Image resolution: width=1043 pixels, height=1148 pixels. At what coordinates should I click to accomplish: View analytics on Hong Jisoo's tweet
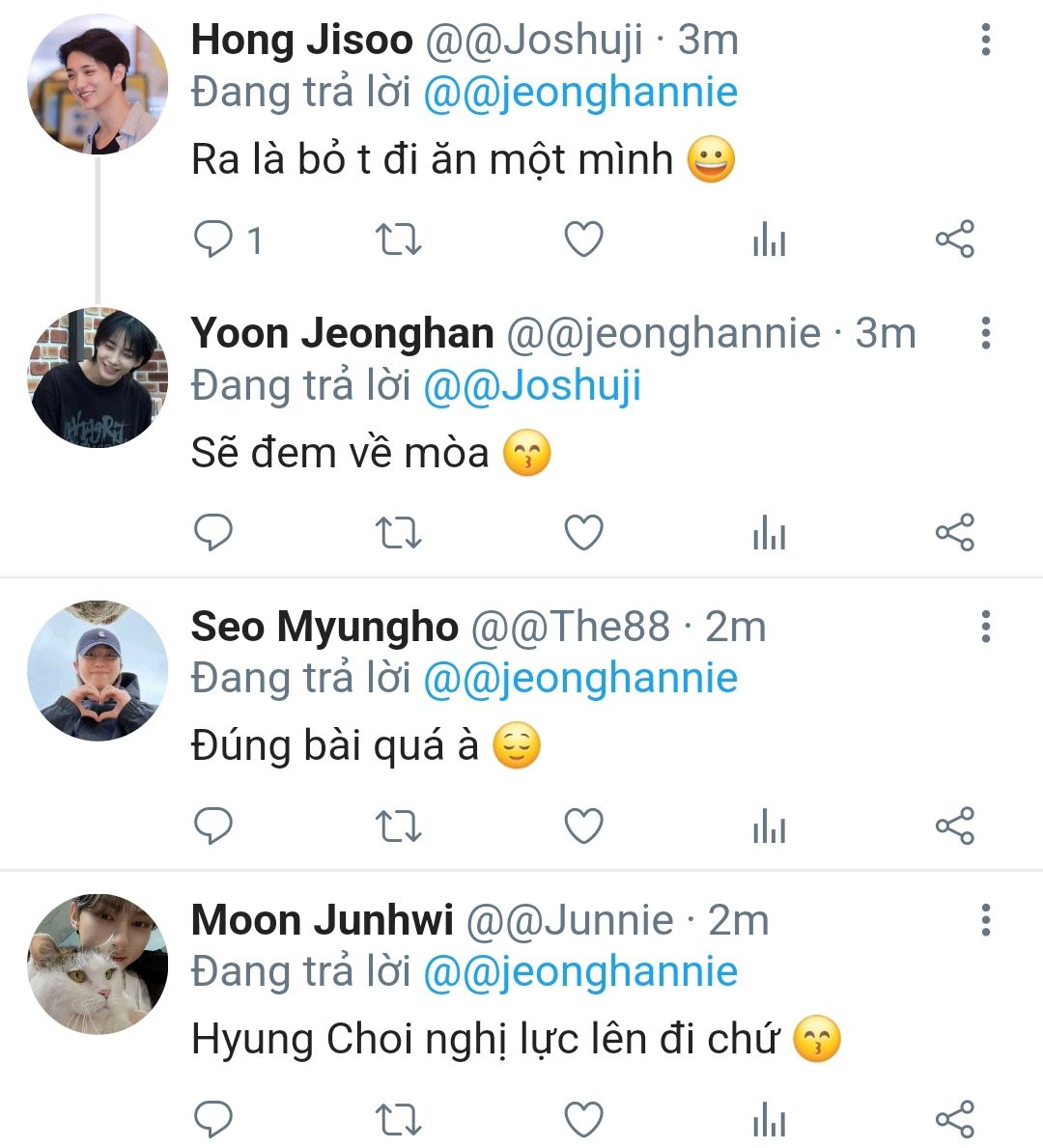tap(769, 239)
